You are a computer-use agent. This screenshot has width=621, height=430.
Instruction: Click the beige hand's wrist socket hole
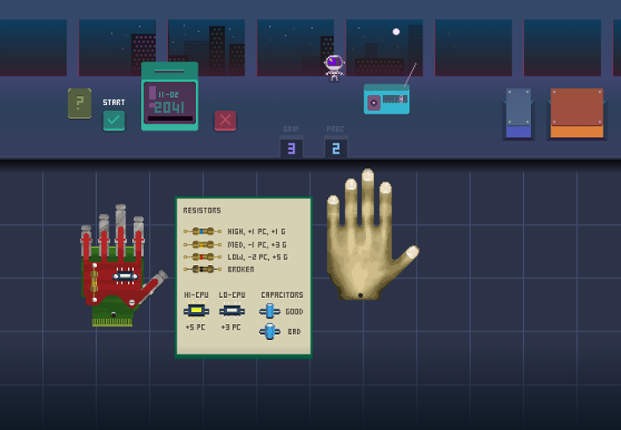click(x=360, y=295)
